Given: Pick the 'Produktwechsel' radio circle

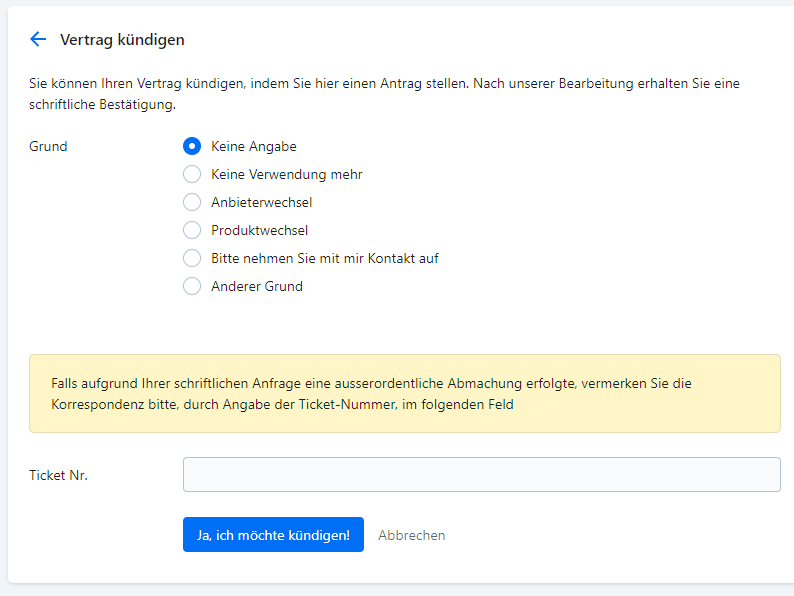Looking at the screenshot, I should tap(192, 230).
